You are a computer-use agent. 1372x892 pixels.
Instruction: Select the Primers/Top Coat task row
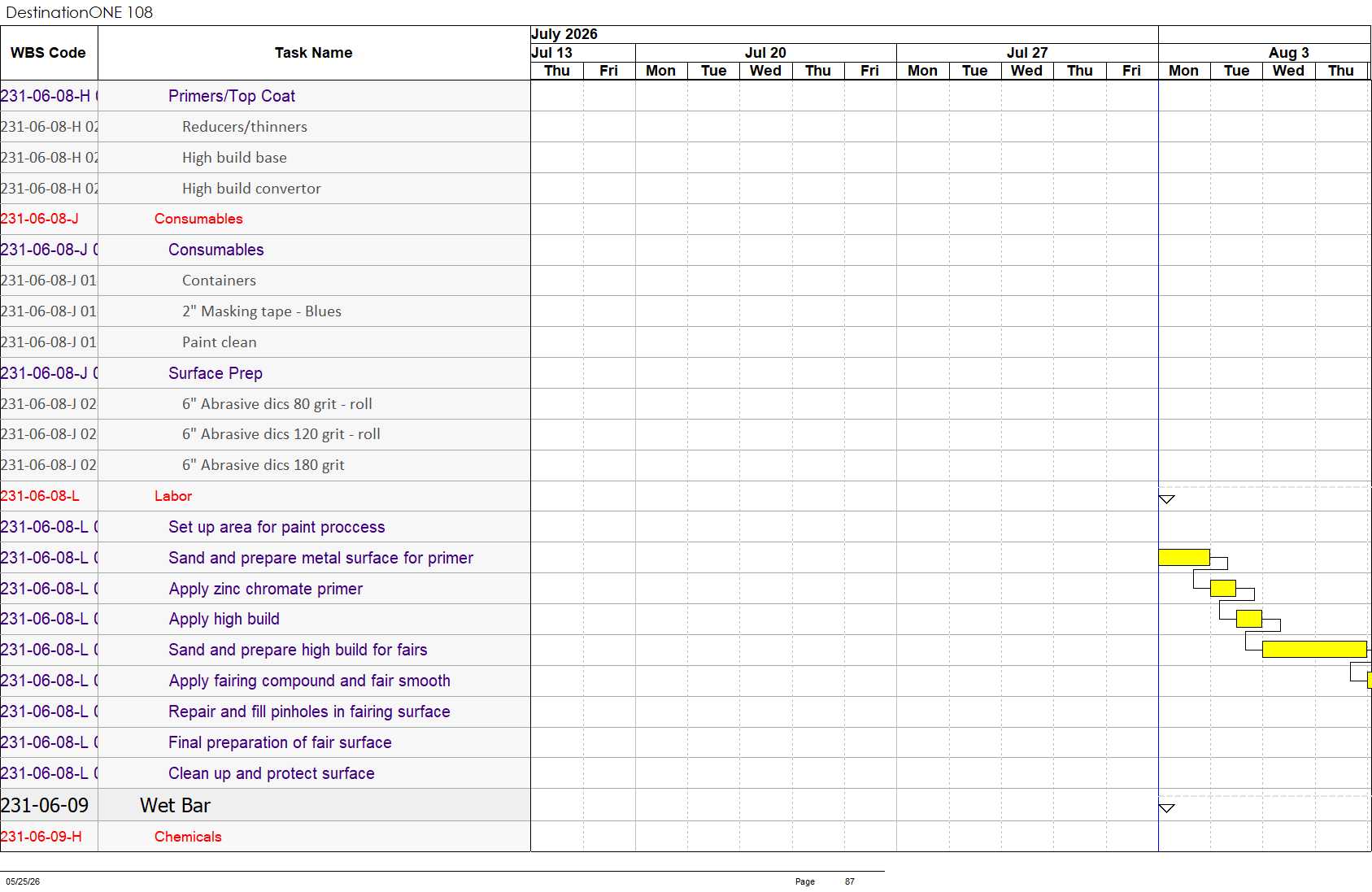(265, 96)
